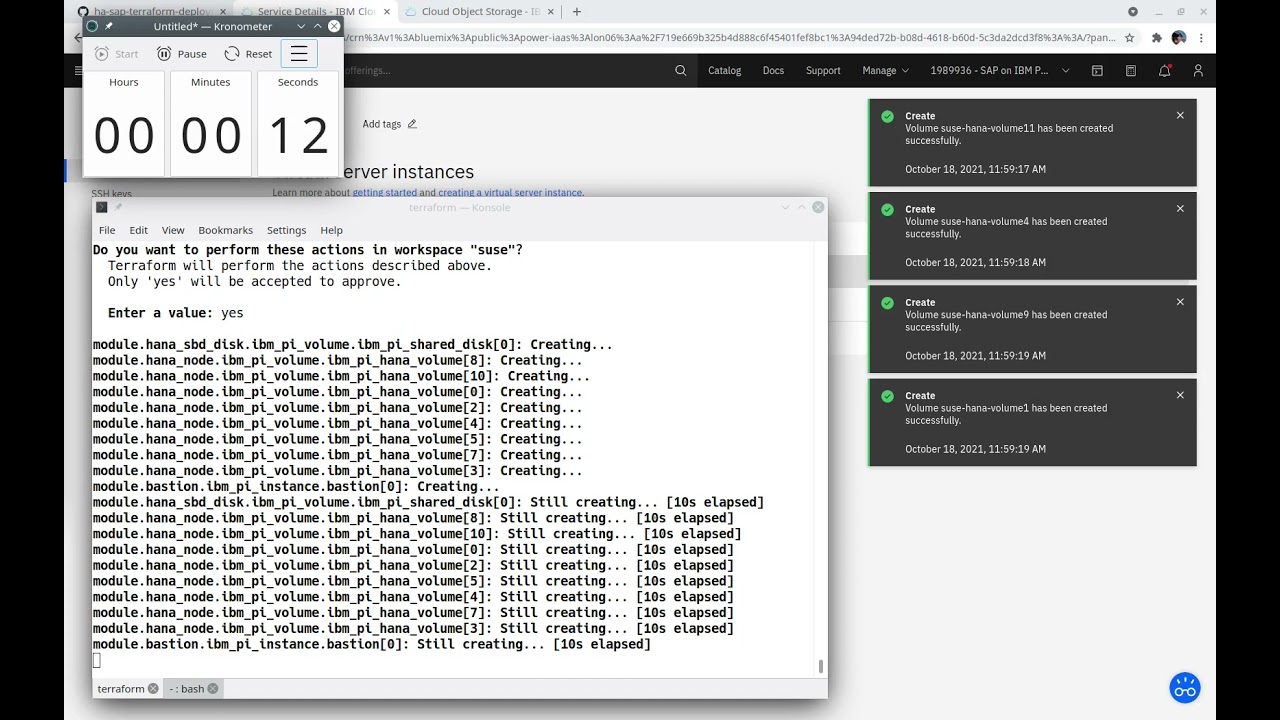Screen dimensions: 1280x720
Task: Click the Kronometer Start button
Action: [117, 54]
